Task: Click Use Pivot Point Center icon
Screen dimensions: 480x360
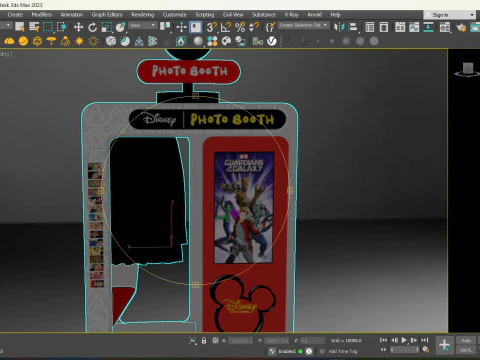Action: click(165, 27)
